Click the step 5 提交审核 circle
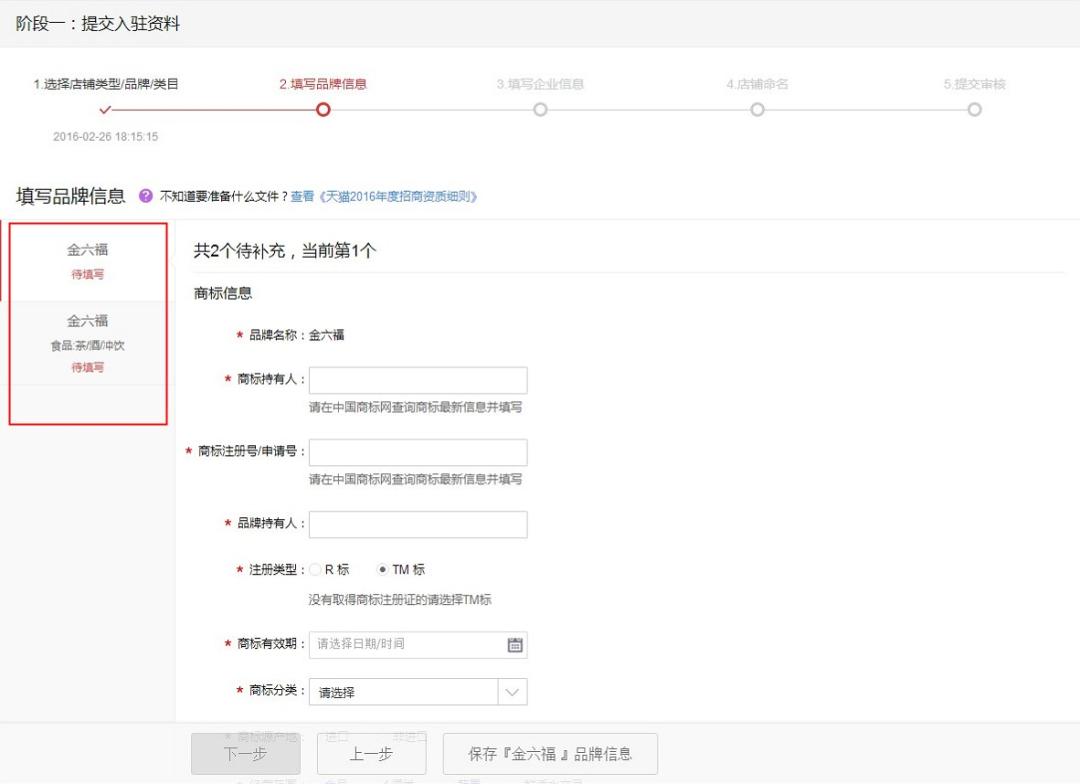Screen dimensions: 1080x784 tap(975, 110)
